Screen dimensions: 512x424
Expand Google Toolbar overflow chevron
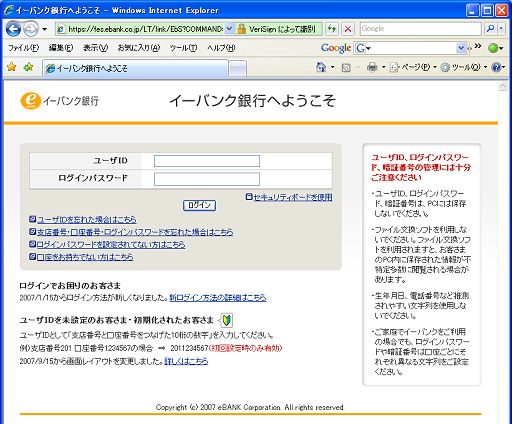478,46
